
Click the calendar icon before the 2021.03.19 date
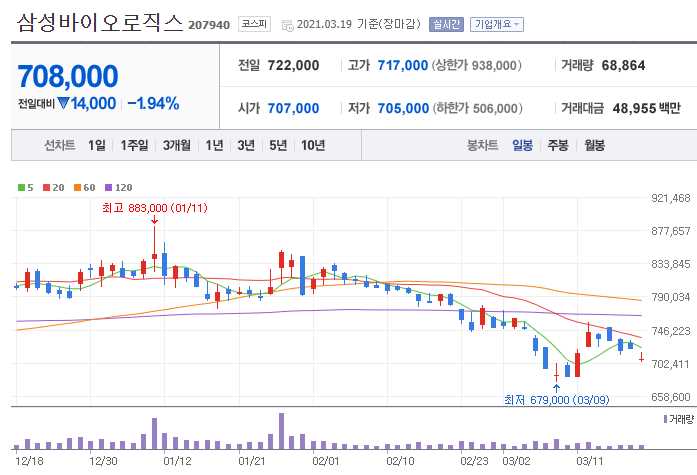point(288,25)
